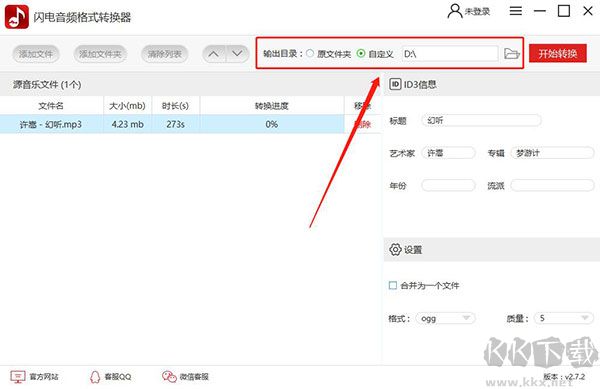Image resolution: width=600 pixels, height=389 pixels.
Task: Click the QQ customer service penguin icon
Action: pyautogui.click(x=95, y=377)
